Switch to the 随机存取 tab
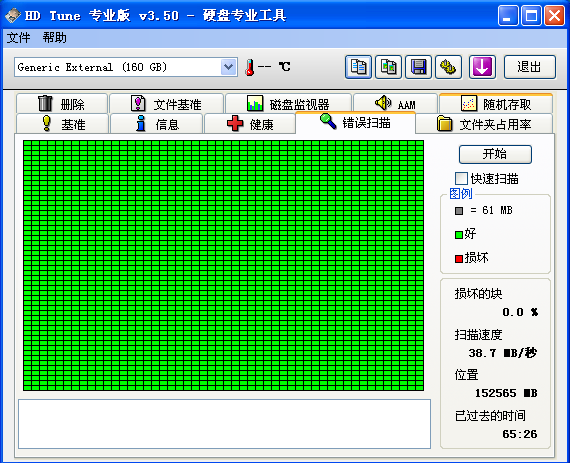570x463 pixels. pyautogui.click(x=496, y=104)
